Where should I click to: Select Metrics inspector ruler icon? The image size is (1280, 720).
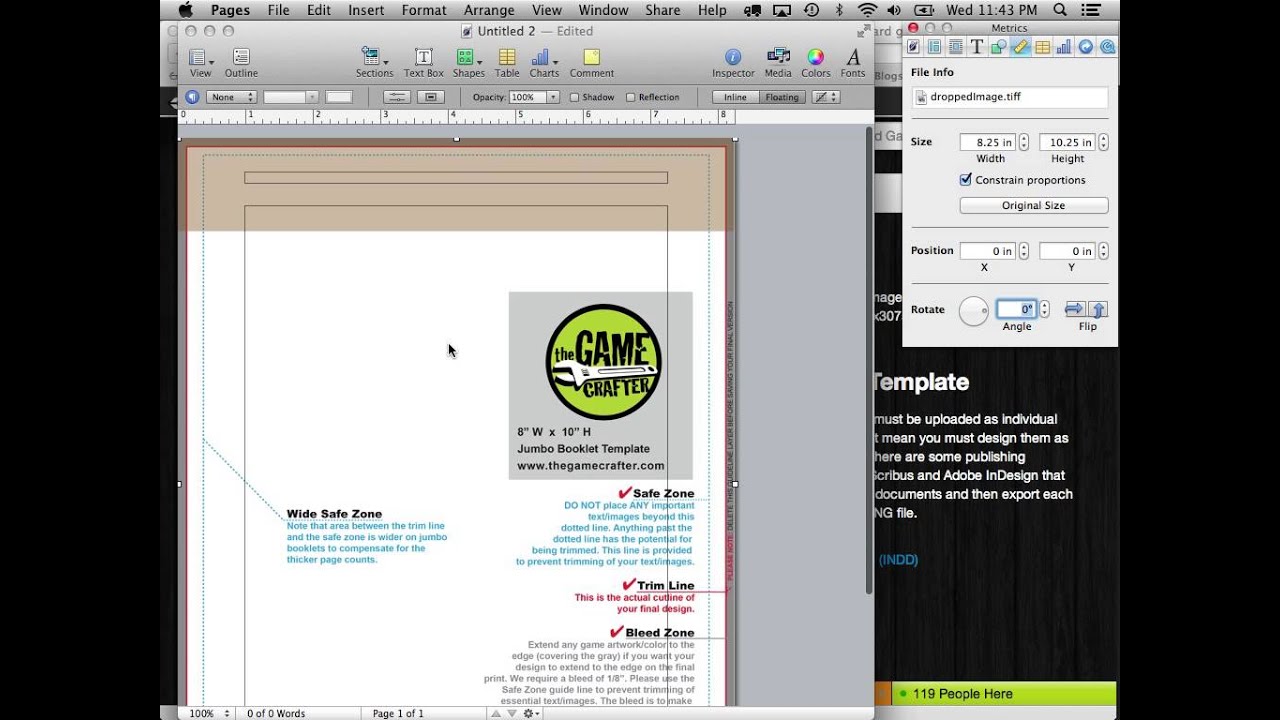(1020, 47)
